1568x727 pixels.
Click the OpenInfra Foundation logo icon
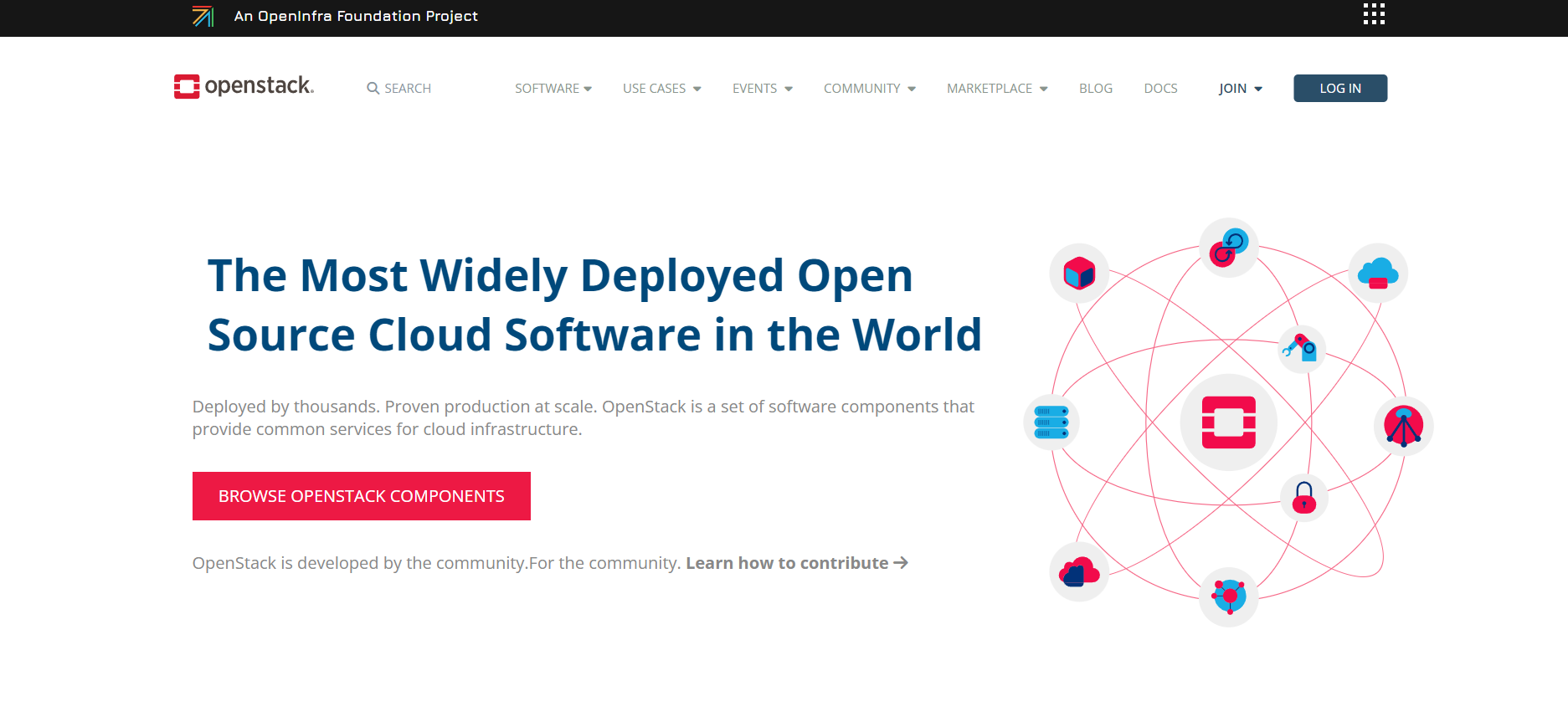(x=203, y=16)
